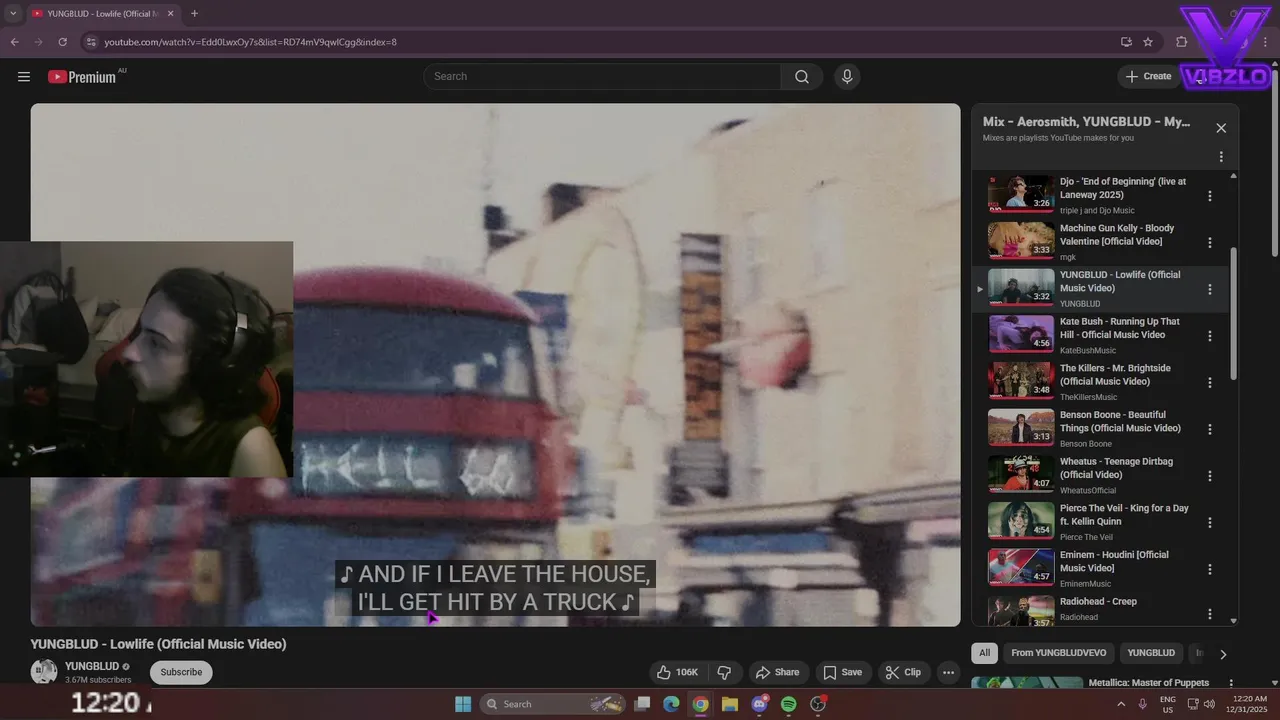1280x720 pixels.
Task: Click in the YouTube search field
Action: pos(602,77)
